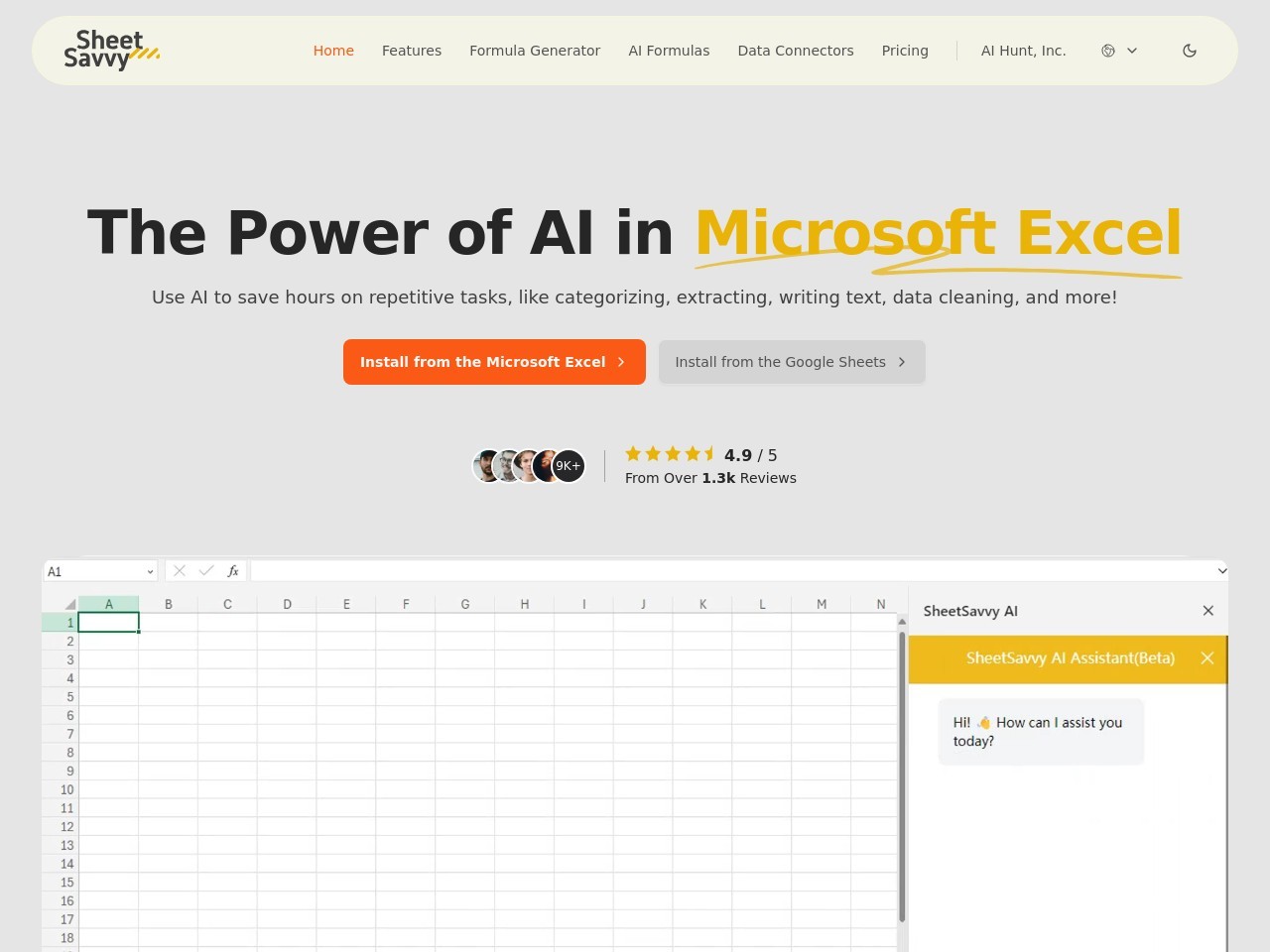Open the Features page
Screen dimensions: 1270x952
click(x=412, y=51)
